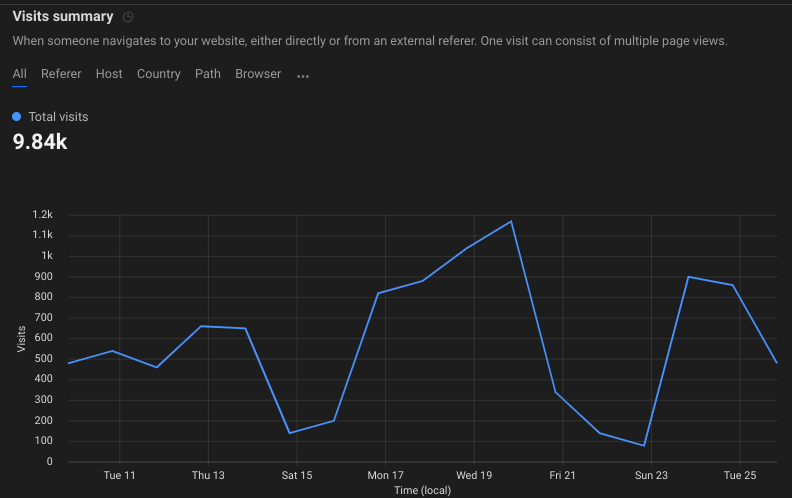
Task: Open the three-dot more filters menu
Action: [x=303, y=75]
